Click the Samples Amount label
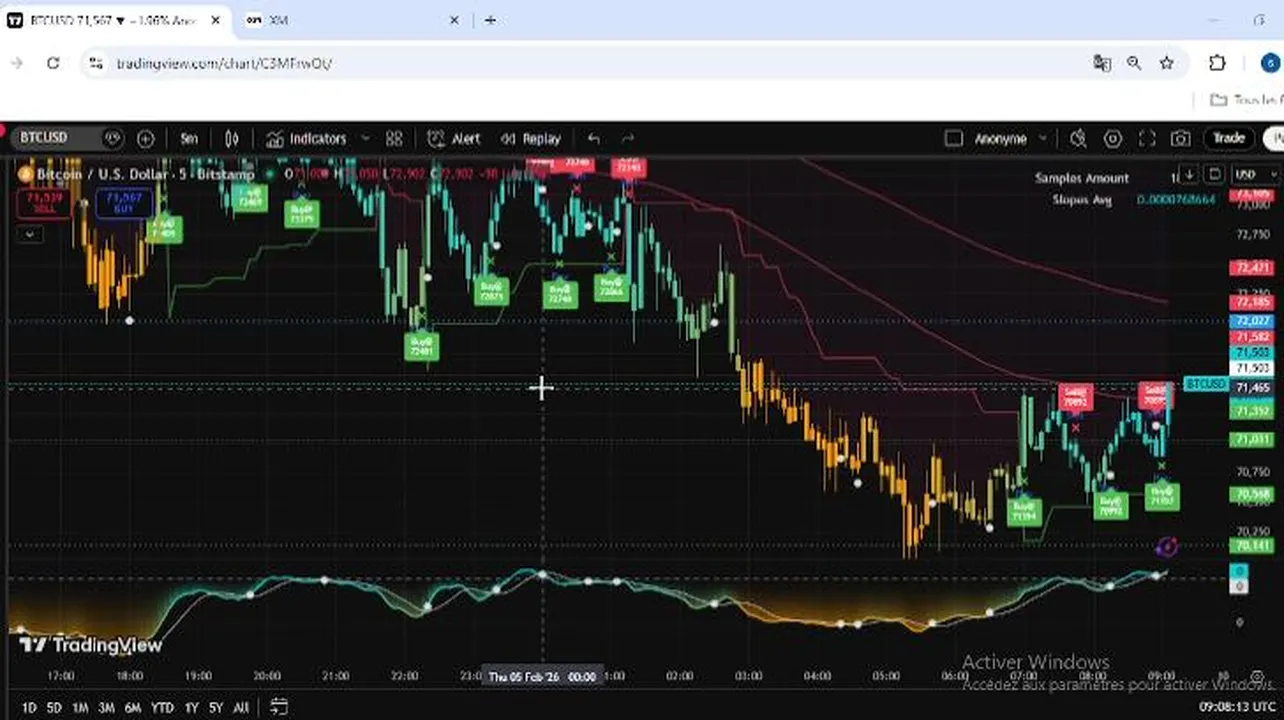The width and height of the screenshot is (1284, 720). tap(1082, 178)
